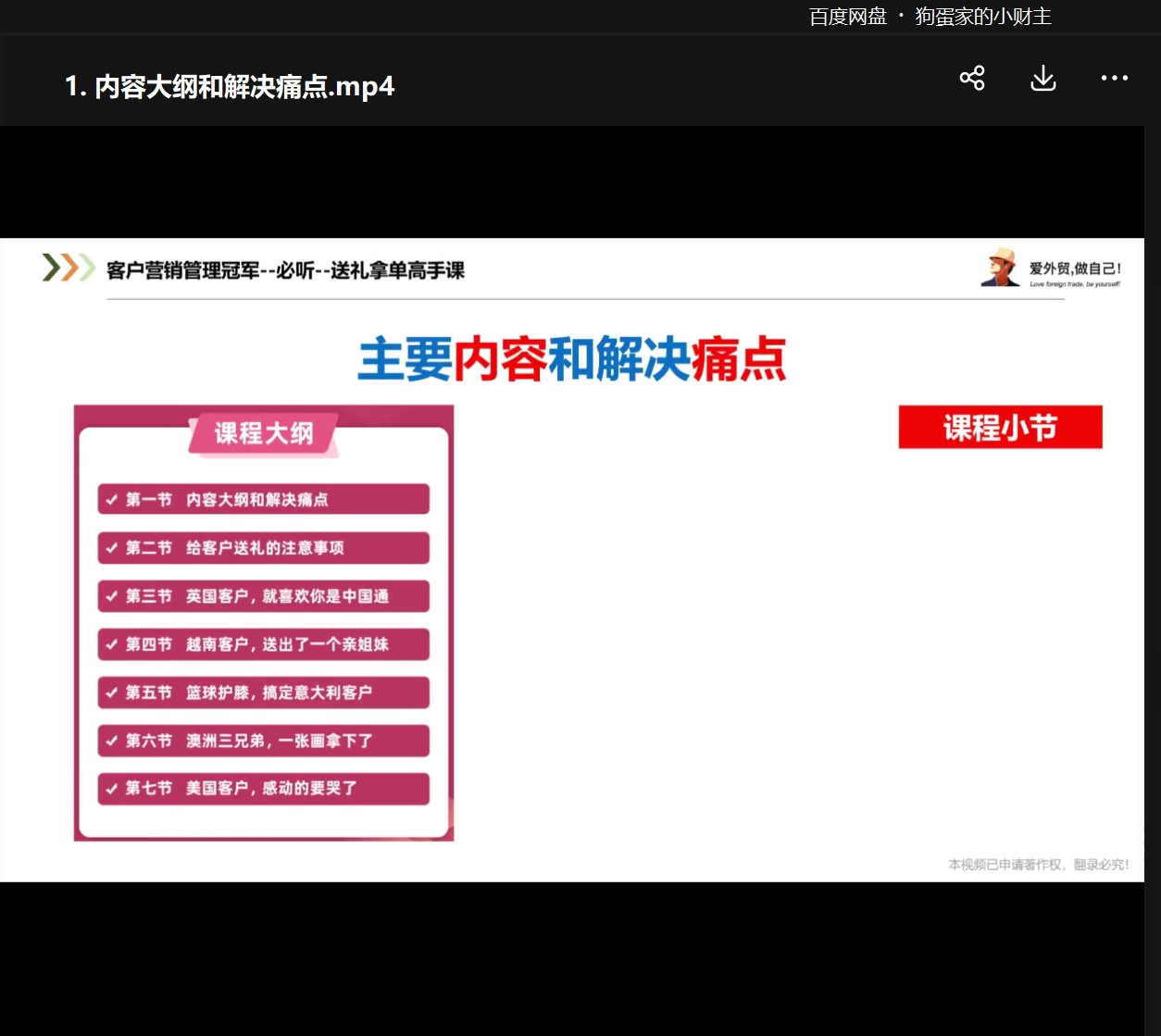This screenshot has width=1161, height=1036.
Task: Click the pink 课程大纲 banner
Action: [264, 433]
